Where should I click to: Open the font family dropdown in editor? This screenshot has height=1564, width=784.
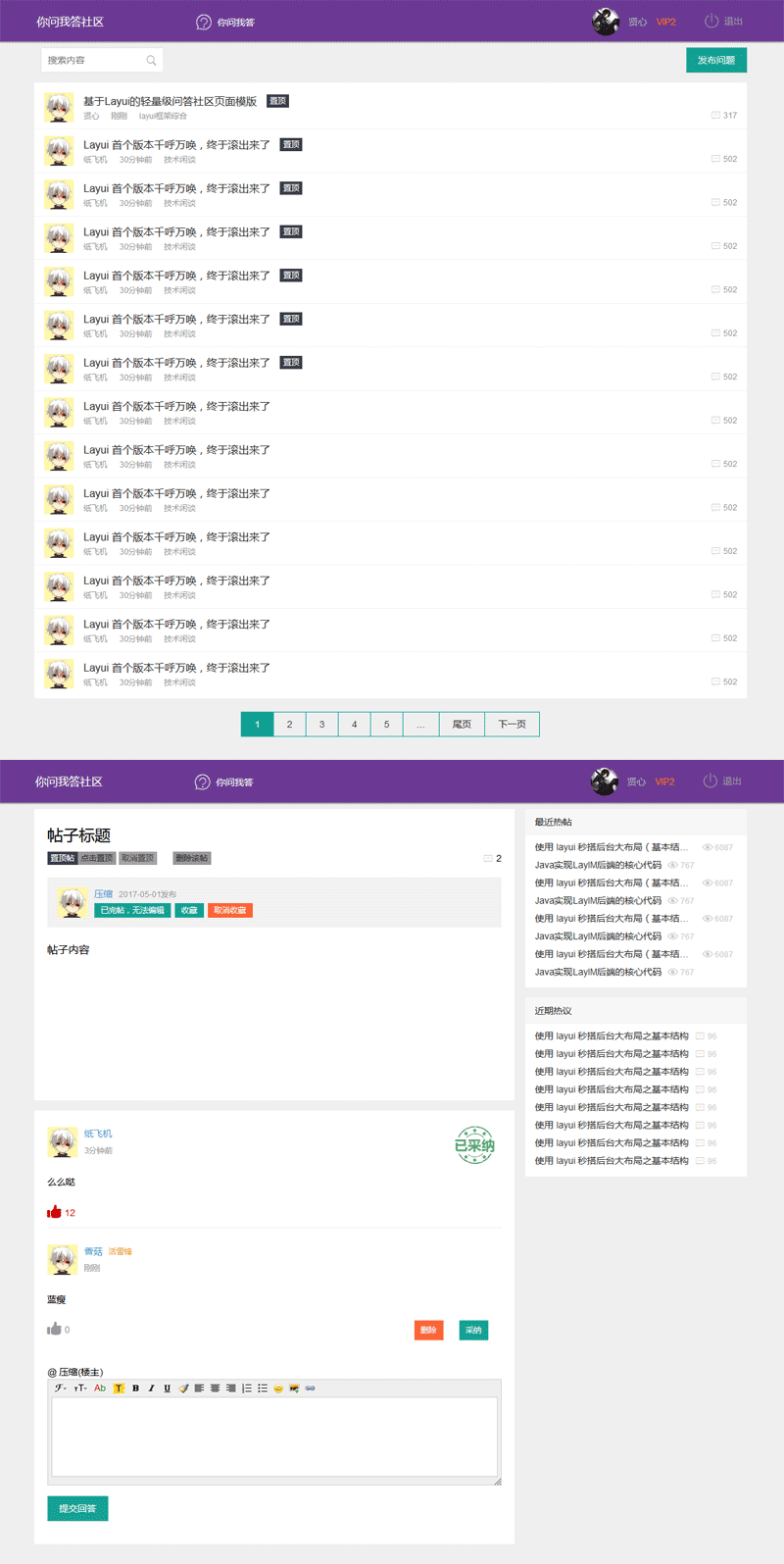tap(61, 1388)
